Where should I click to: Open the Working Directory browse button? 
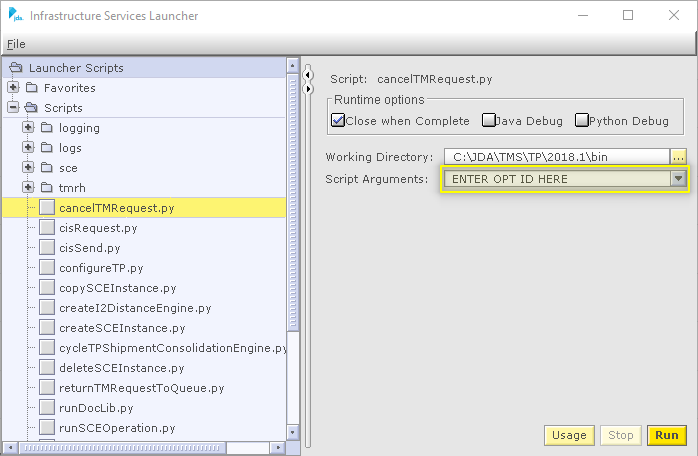tap(678, 157)
